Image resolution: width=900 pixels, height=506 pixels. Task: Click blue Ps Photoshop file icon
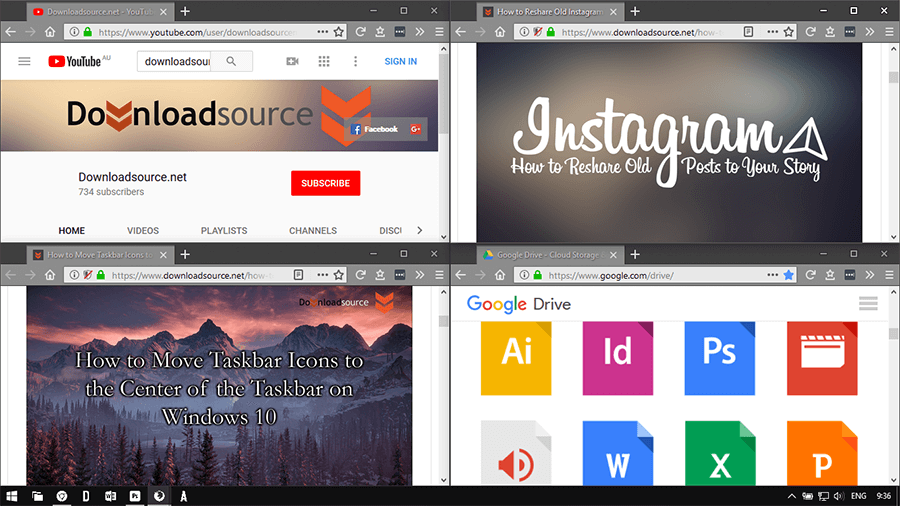720,359
